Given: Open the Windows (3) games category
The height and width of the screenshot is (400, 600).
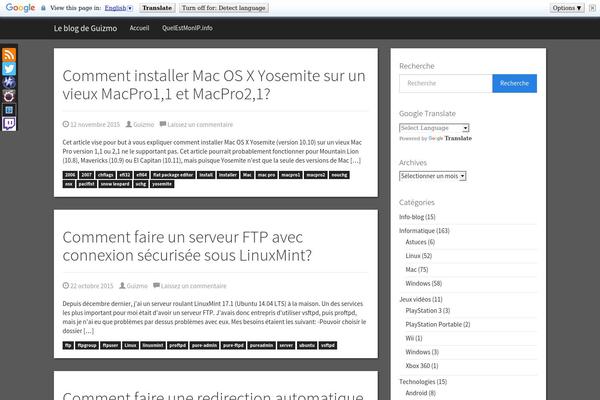Looking at the screenshot, I should [x=422, y=352].
